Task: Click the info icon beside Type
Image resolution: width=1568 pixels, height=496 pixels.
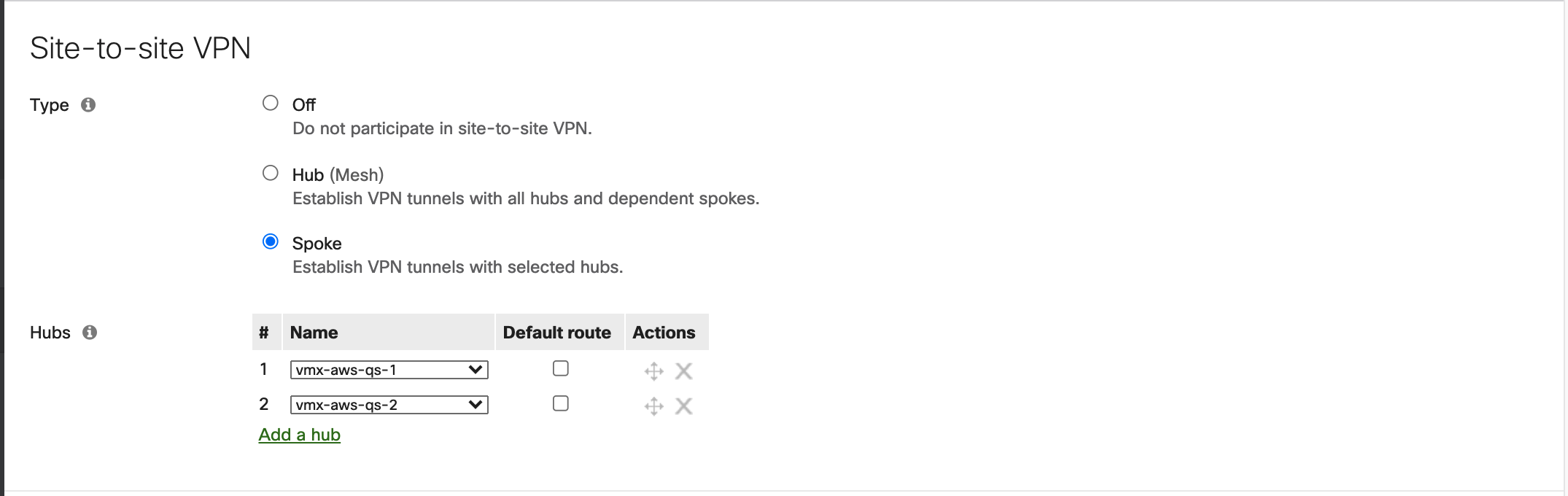Action: [89, 104]
